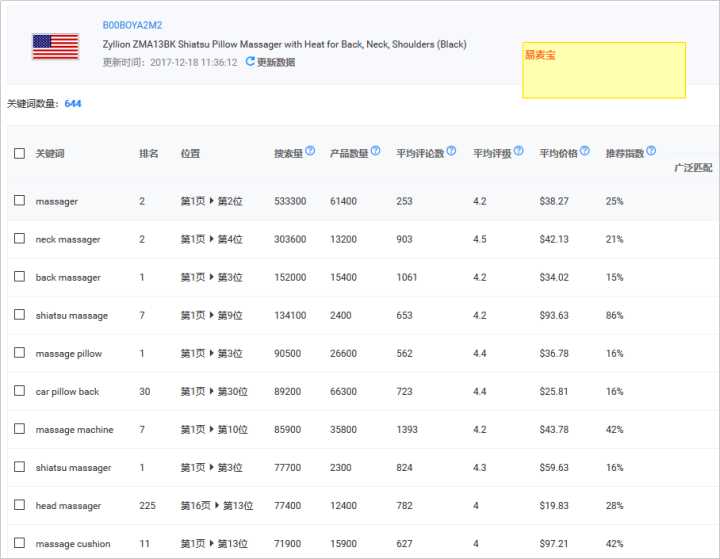Click the yellow 易麦宝 note box
The width and height of the screenshot is (720, 559).
(x=604, y=70)
